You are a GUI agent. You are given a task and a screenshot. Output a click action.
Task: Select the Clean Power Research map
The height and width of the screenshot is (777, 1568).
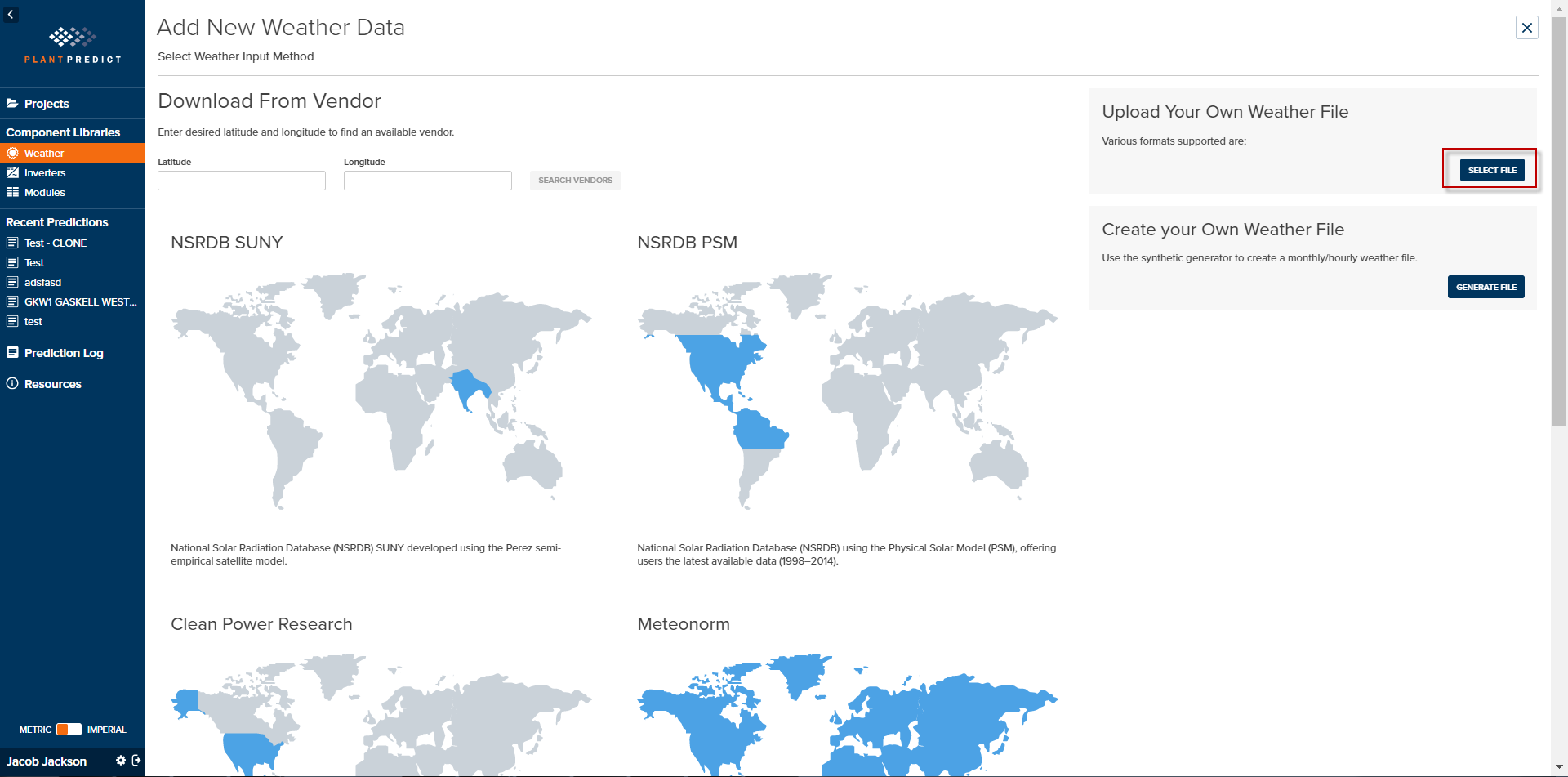coord(381,714)
